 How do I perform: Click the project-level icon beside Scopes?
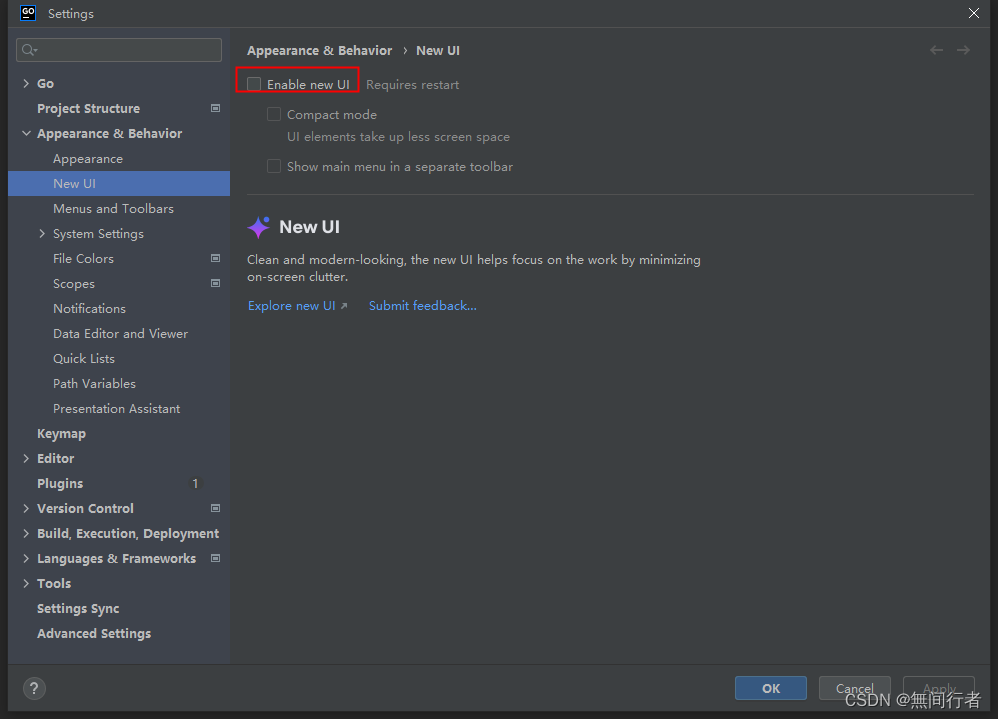point(215,283)
